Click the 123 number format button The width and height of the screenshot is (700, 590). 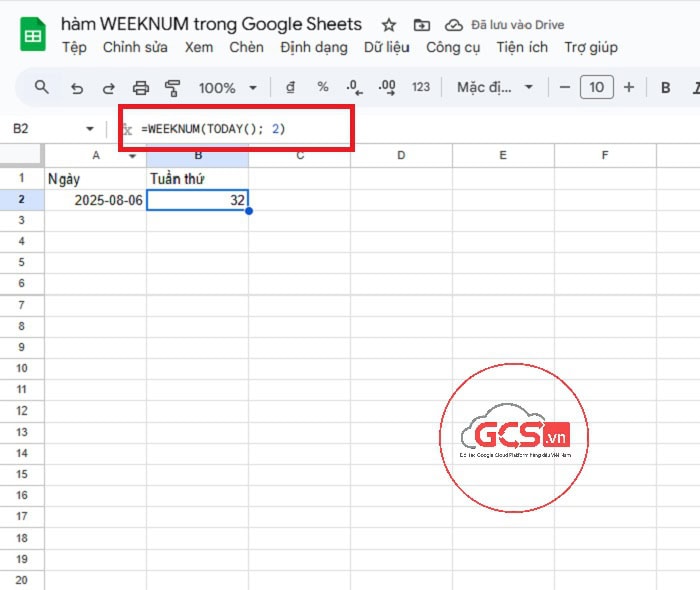tap(421, 87)
